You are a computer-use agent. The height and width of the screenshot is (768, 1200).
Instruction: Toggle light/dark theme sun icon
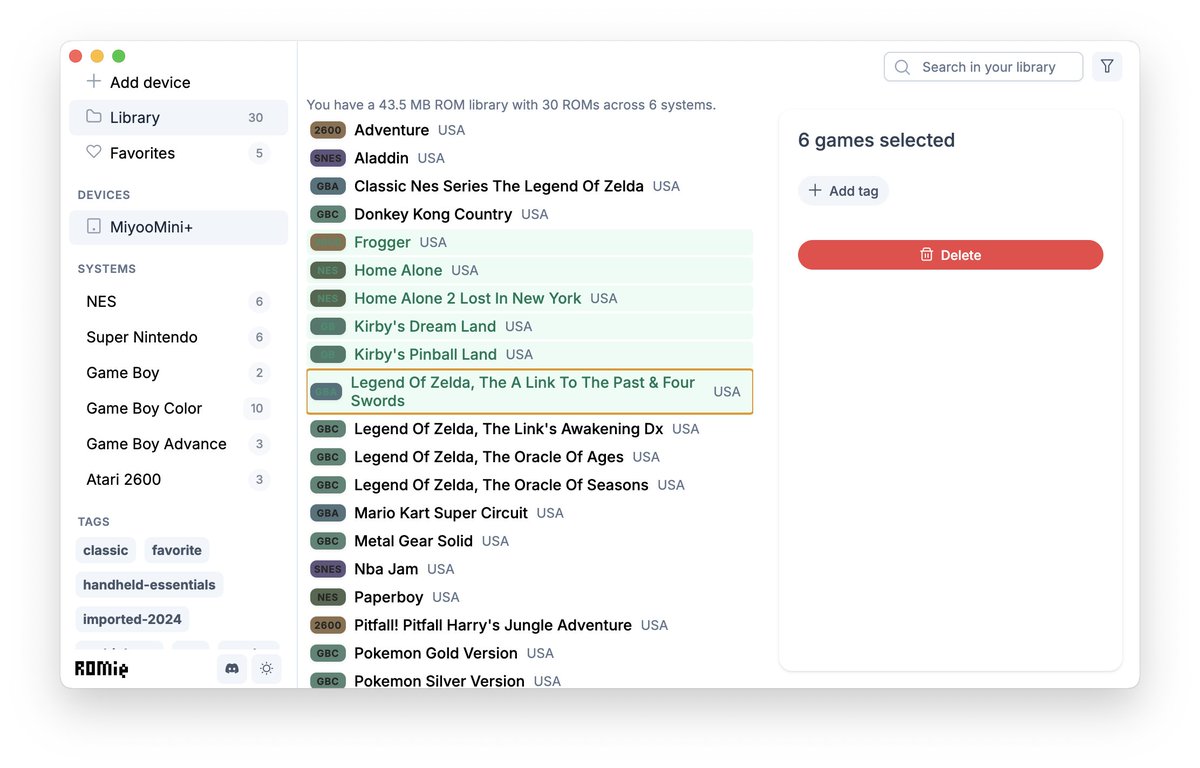266,669
